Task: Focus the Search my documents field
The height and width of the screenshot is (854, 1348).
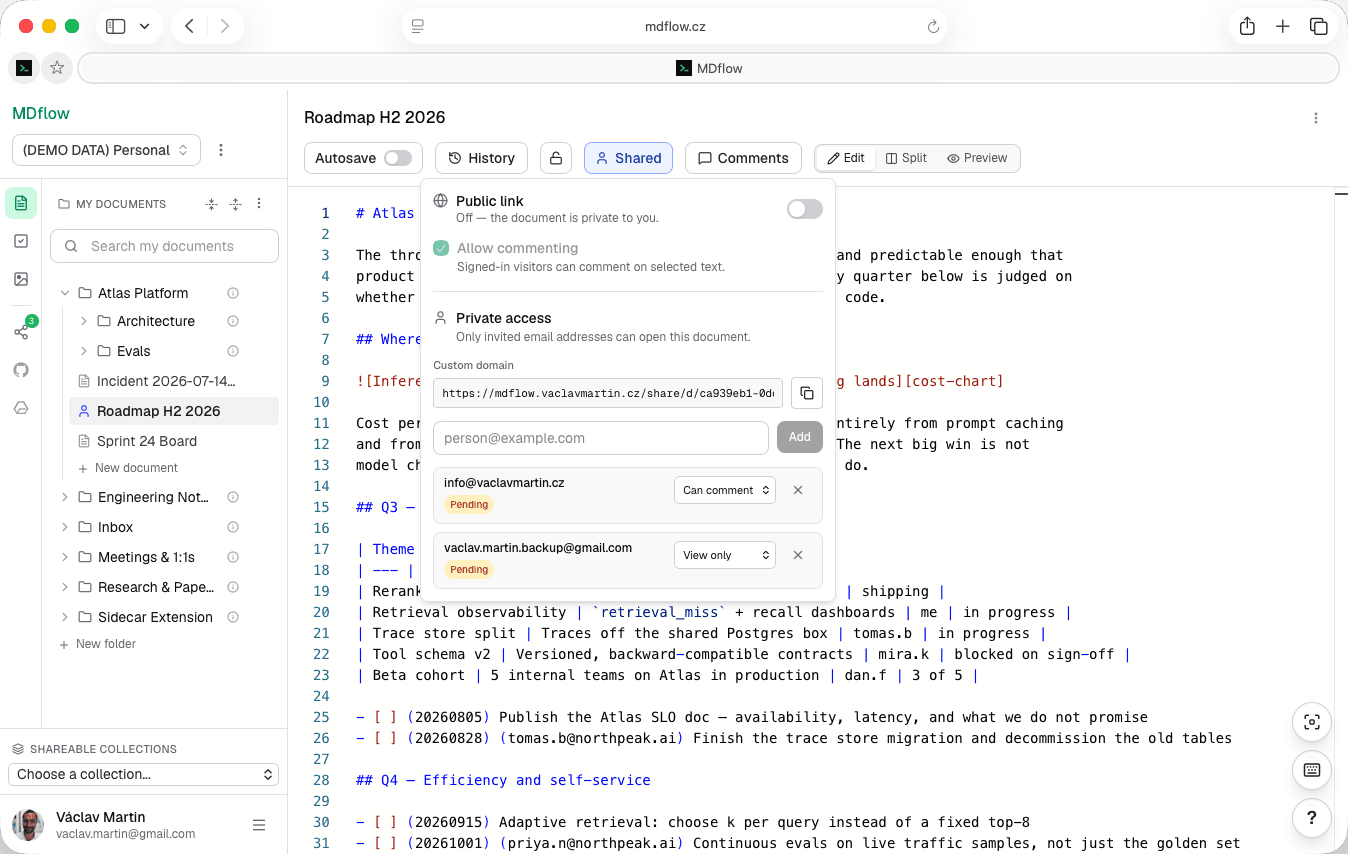Action: [x=165, y=246]
